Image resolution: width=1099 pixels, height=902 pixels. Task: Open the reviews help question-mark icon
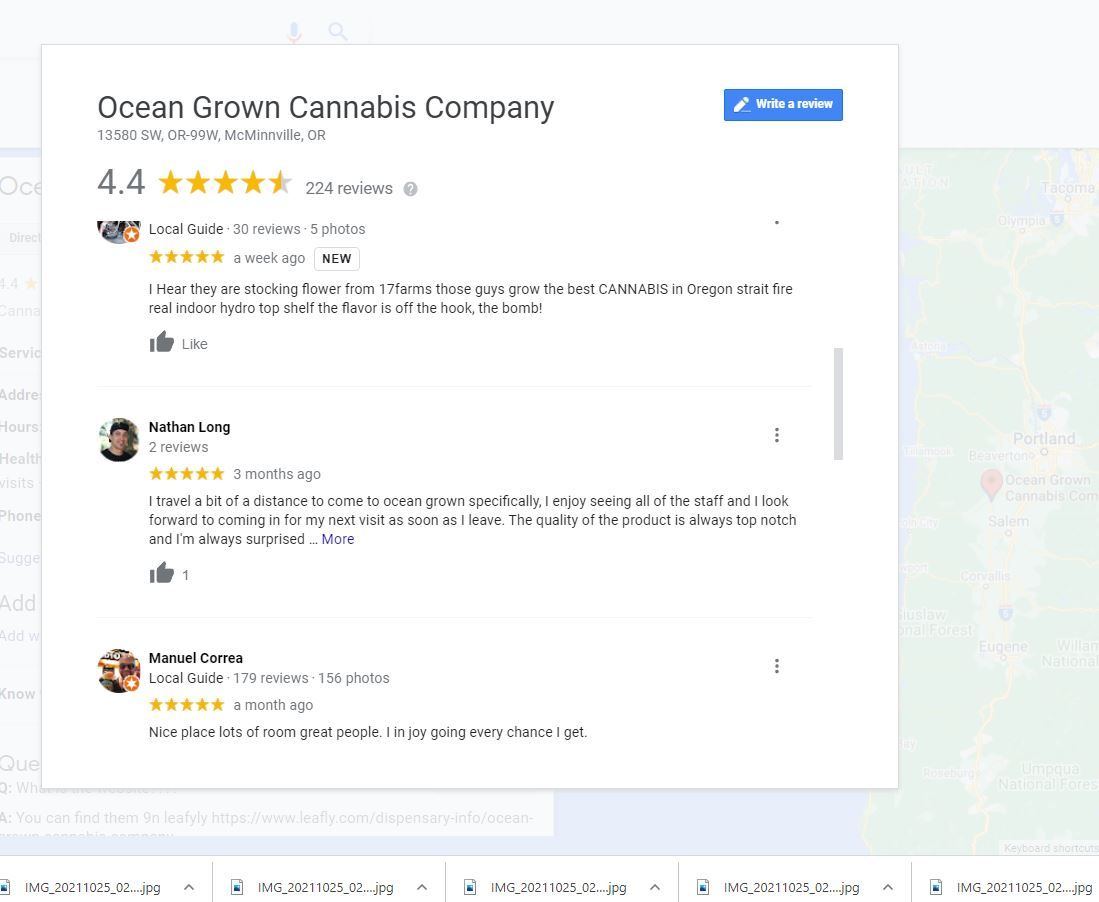(411, 189)
